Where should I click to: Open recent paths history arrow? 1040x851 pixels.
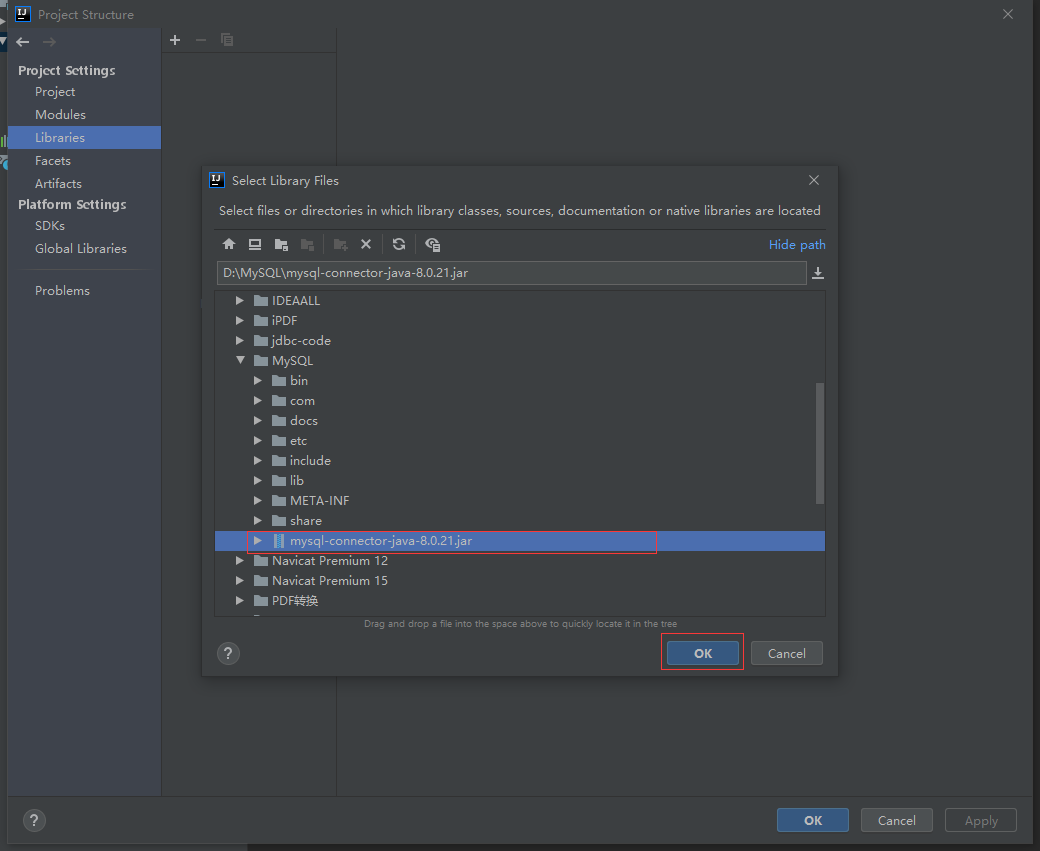click(x=818, y=273)
